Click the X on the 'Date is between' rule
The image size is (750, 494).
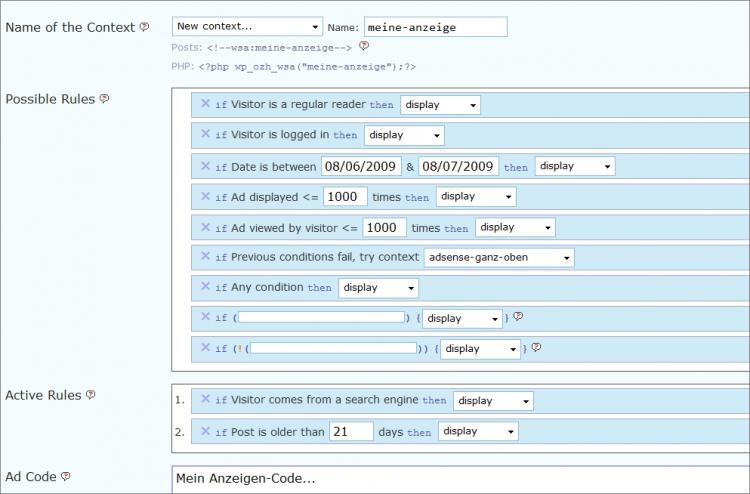(205, 166)
